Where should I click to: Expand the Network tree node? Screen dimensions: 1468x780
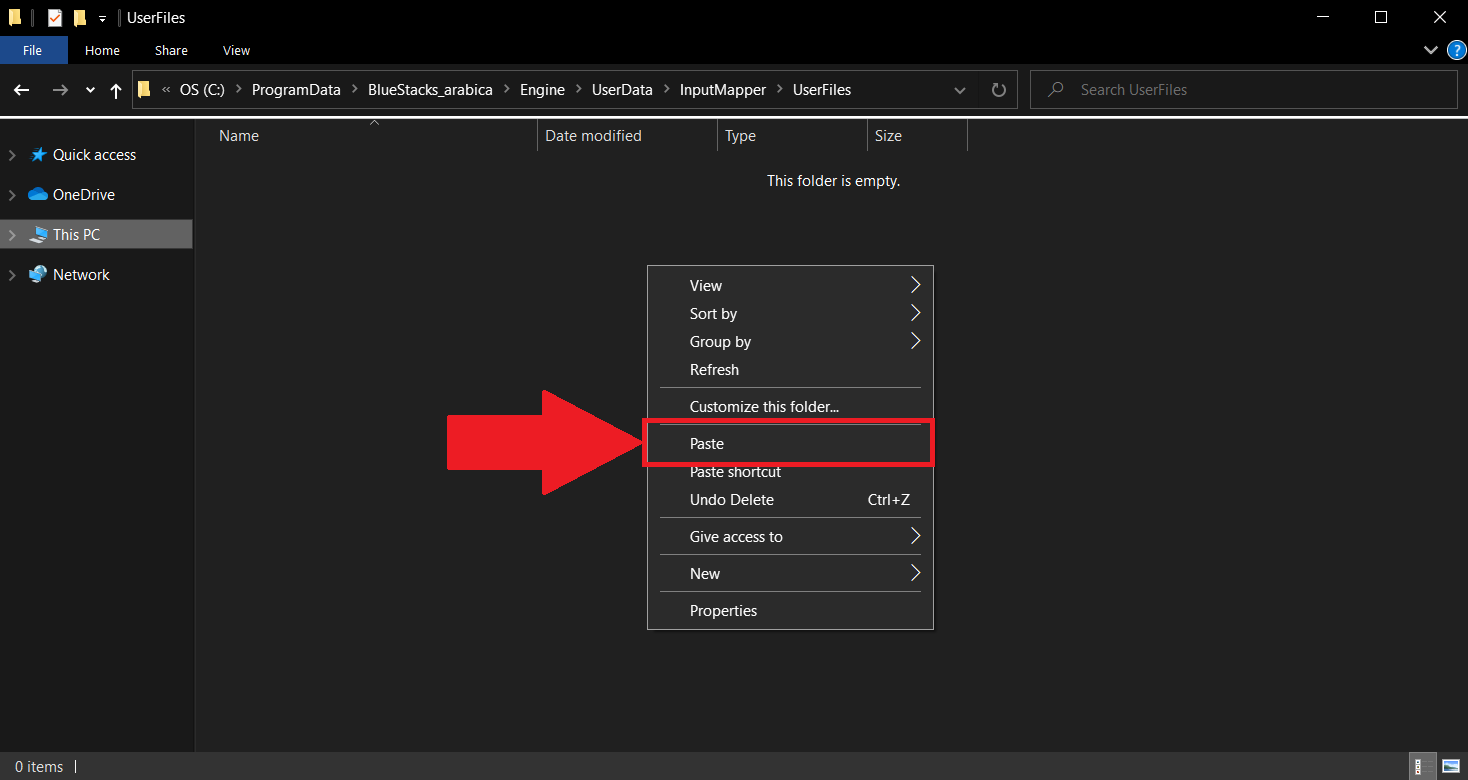(x=12, y=275)
